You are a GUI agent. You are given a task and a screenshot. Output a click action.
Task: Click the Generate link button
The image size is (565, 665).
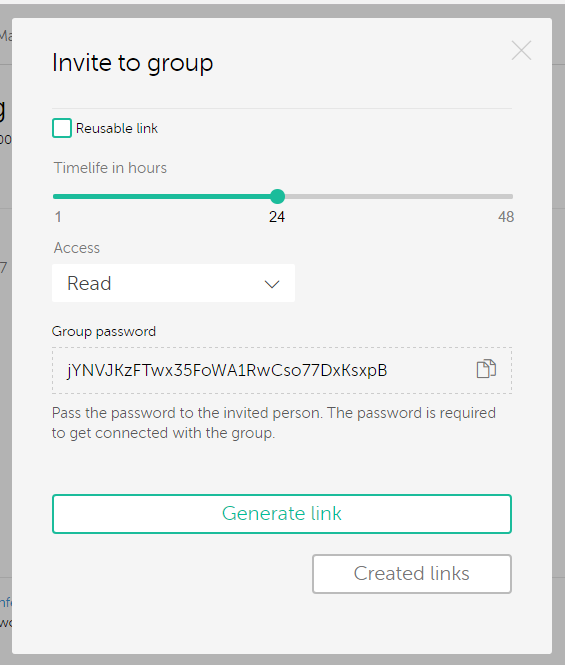tap(282, 514)
